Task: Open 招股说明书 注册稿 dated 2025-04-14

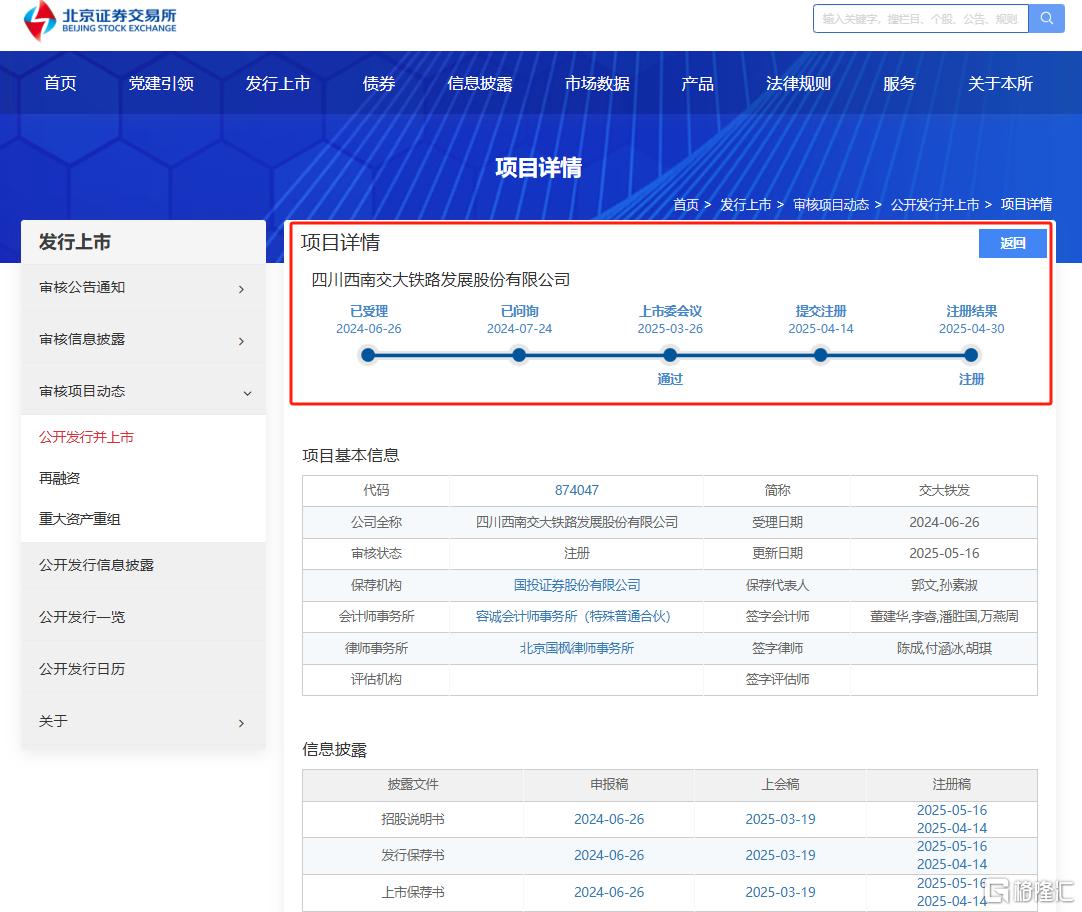Action: pos(952,828)
